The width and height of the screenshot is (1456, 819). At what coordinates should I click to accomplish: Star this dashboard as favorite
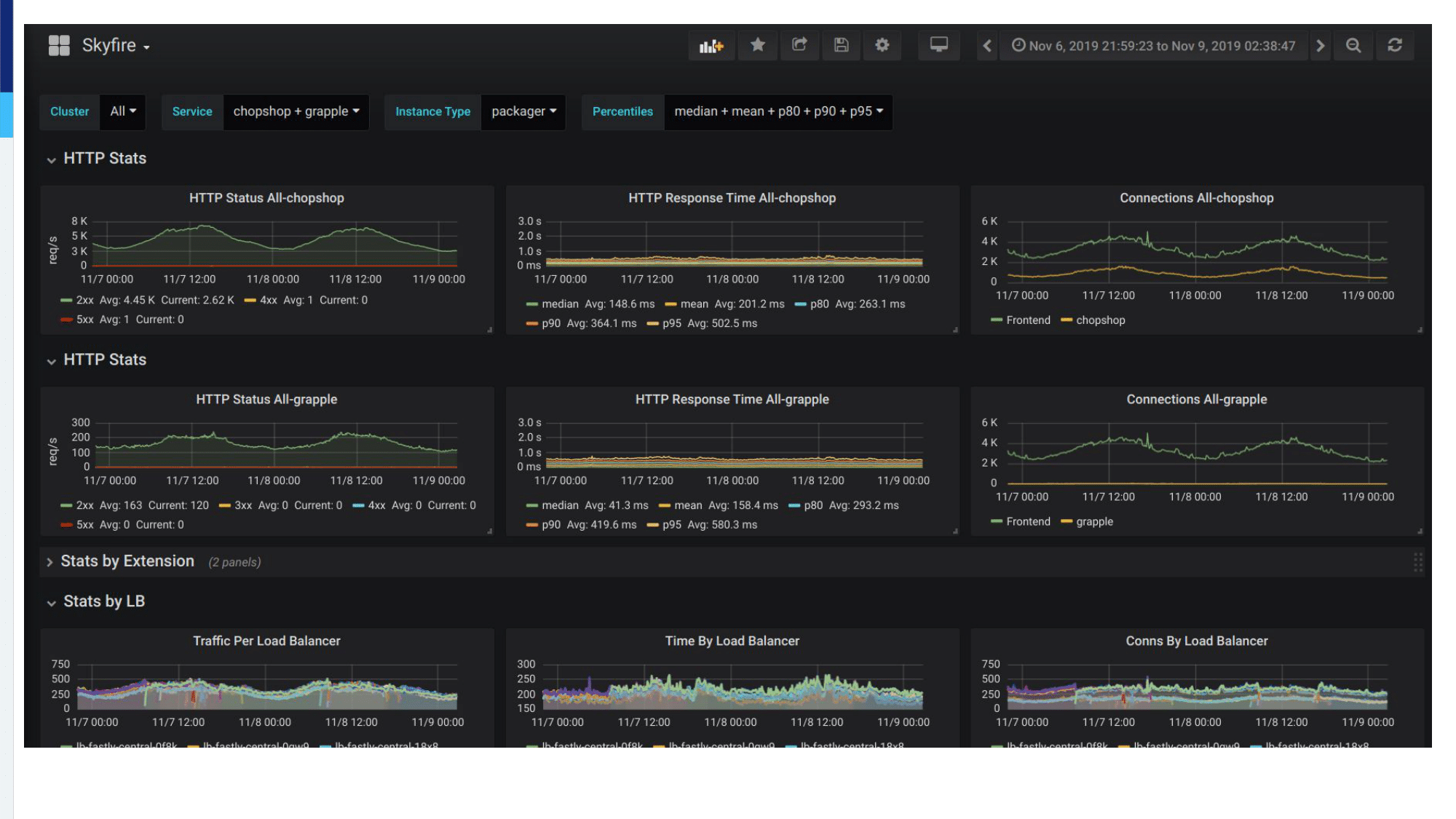[758, 45]
